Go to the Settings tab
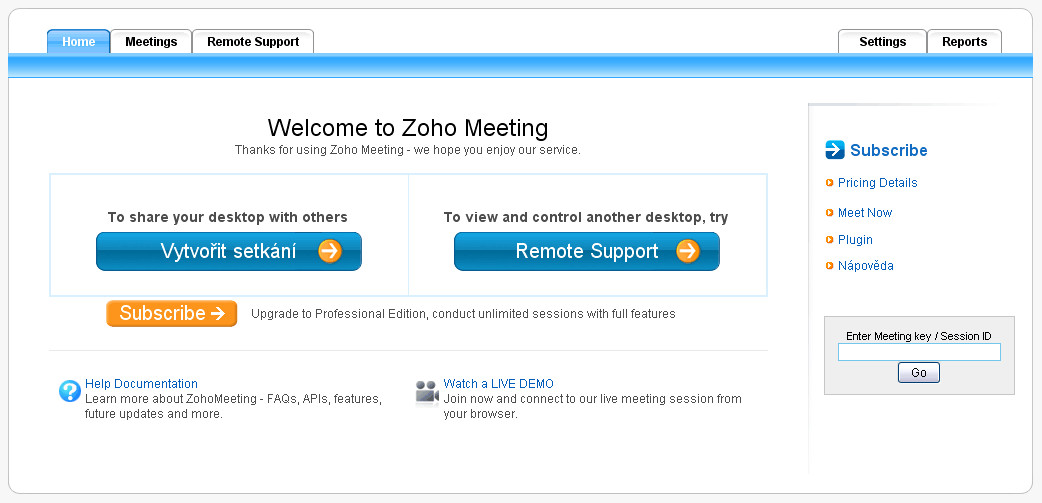 click(x=883, y=41)
